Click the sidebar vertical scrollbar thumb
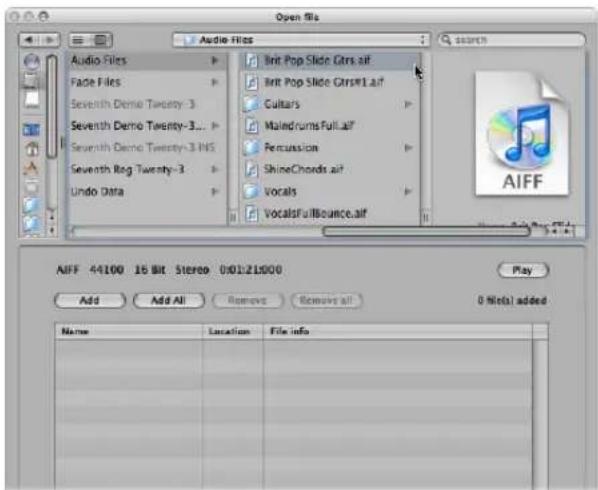598x490 pixels. [x=51, y=106]
